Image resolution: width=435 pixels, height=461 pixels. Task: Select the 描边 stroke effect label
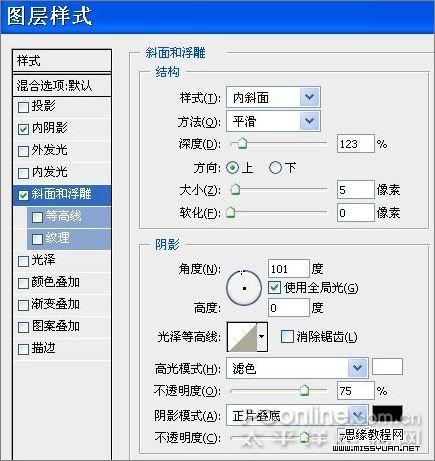click(x=43, y=348)
